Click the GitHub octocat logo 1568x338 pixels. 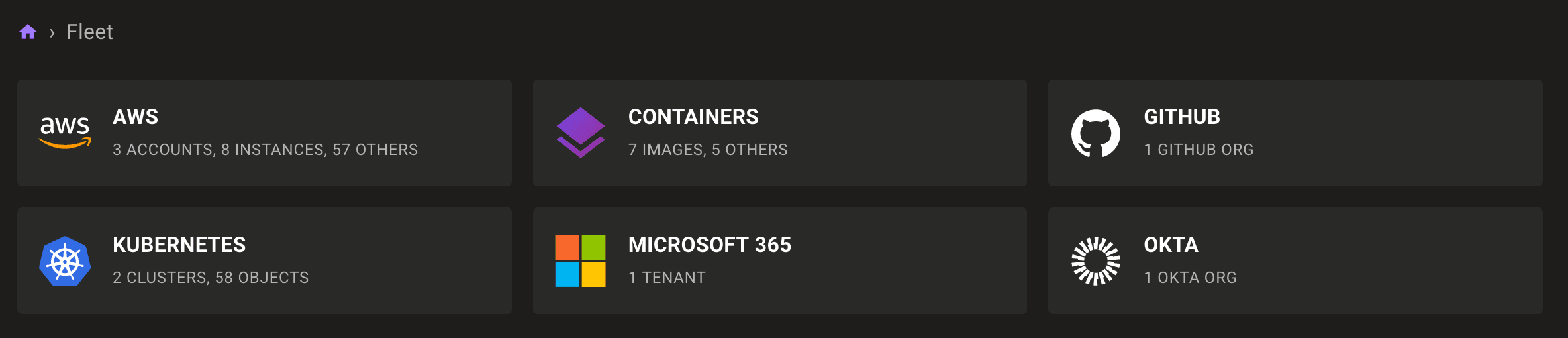1096,133
